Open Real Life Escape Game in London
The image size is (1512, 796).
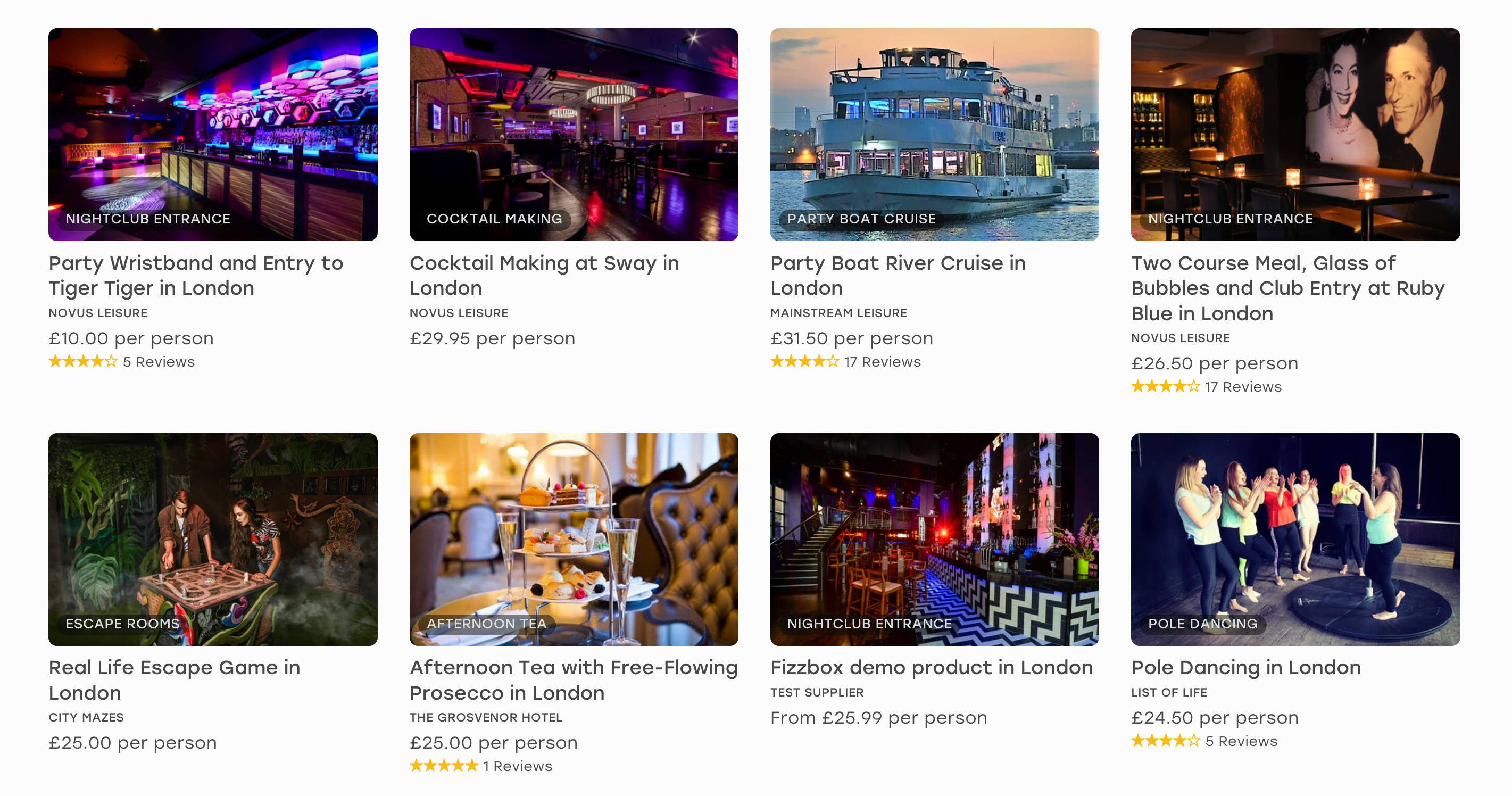175,680
